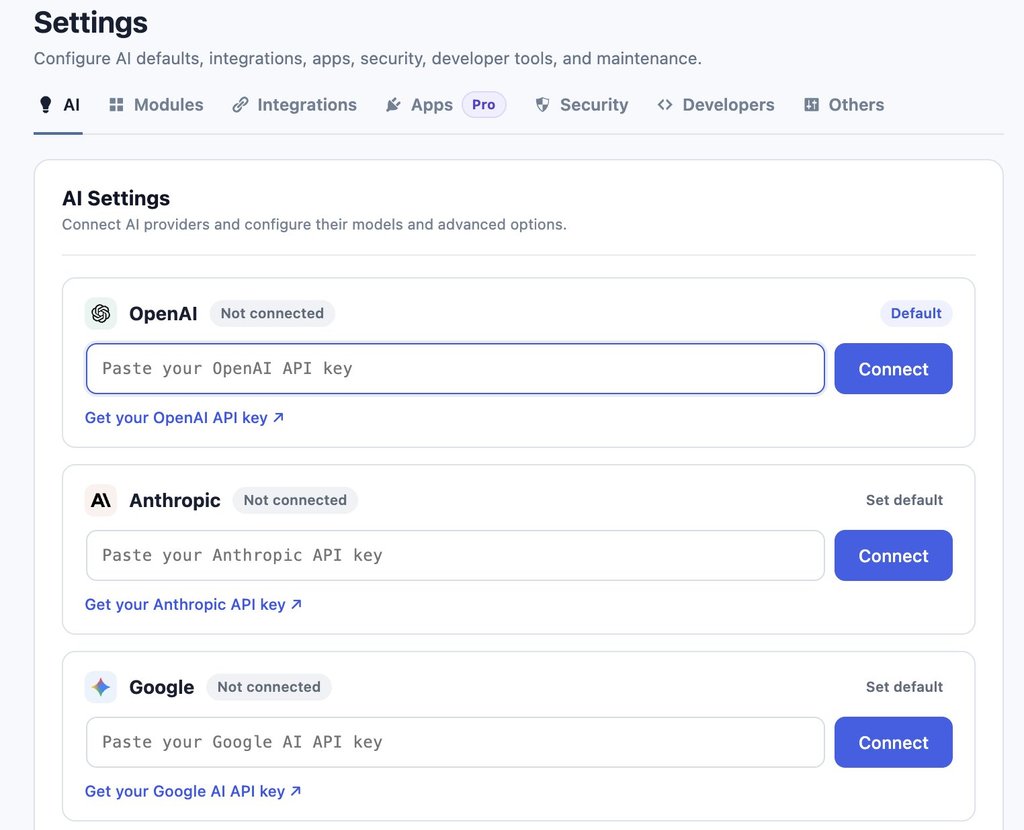
Task: Focus the OpenAI API key field
Action: coord(455,369)
